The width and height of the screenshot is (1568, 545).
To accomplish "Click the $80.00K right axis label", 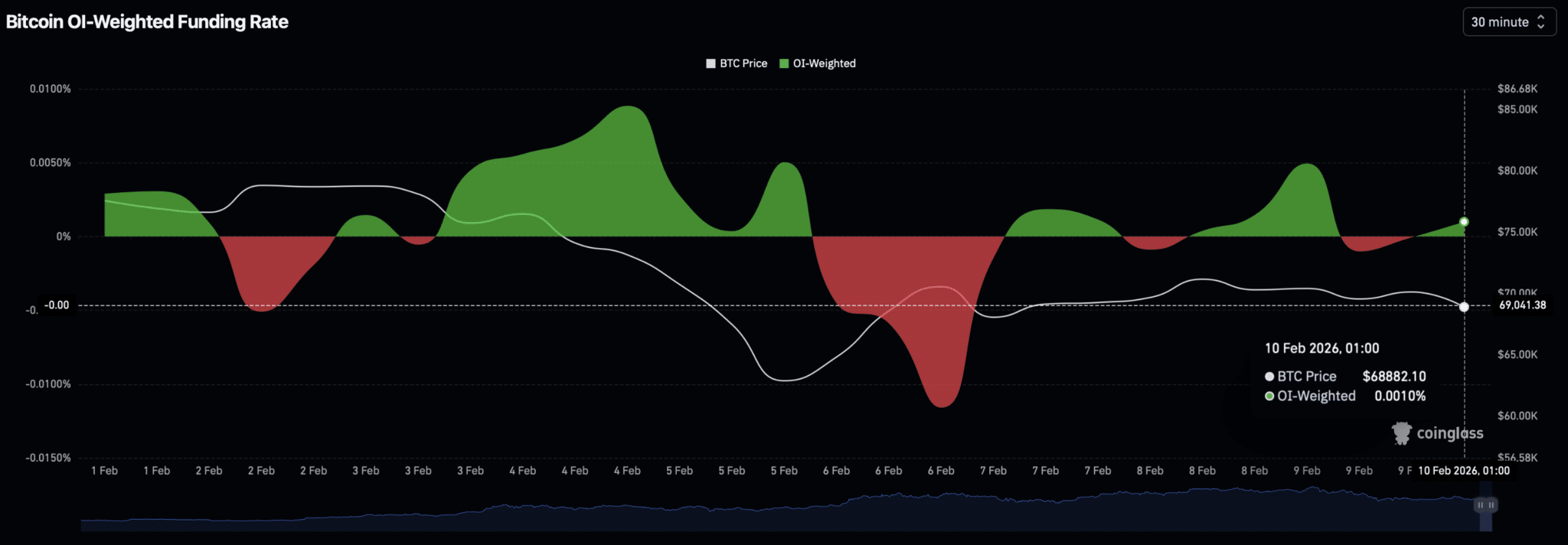I will pos(1517,171).
